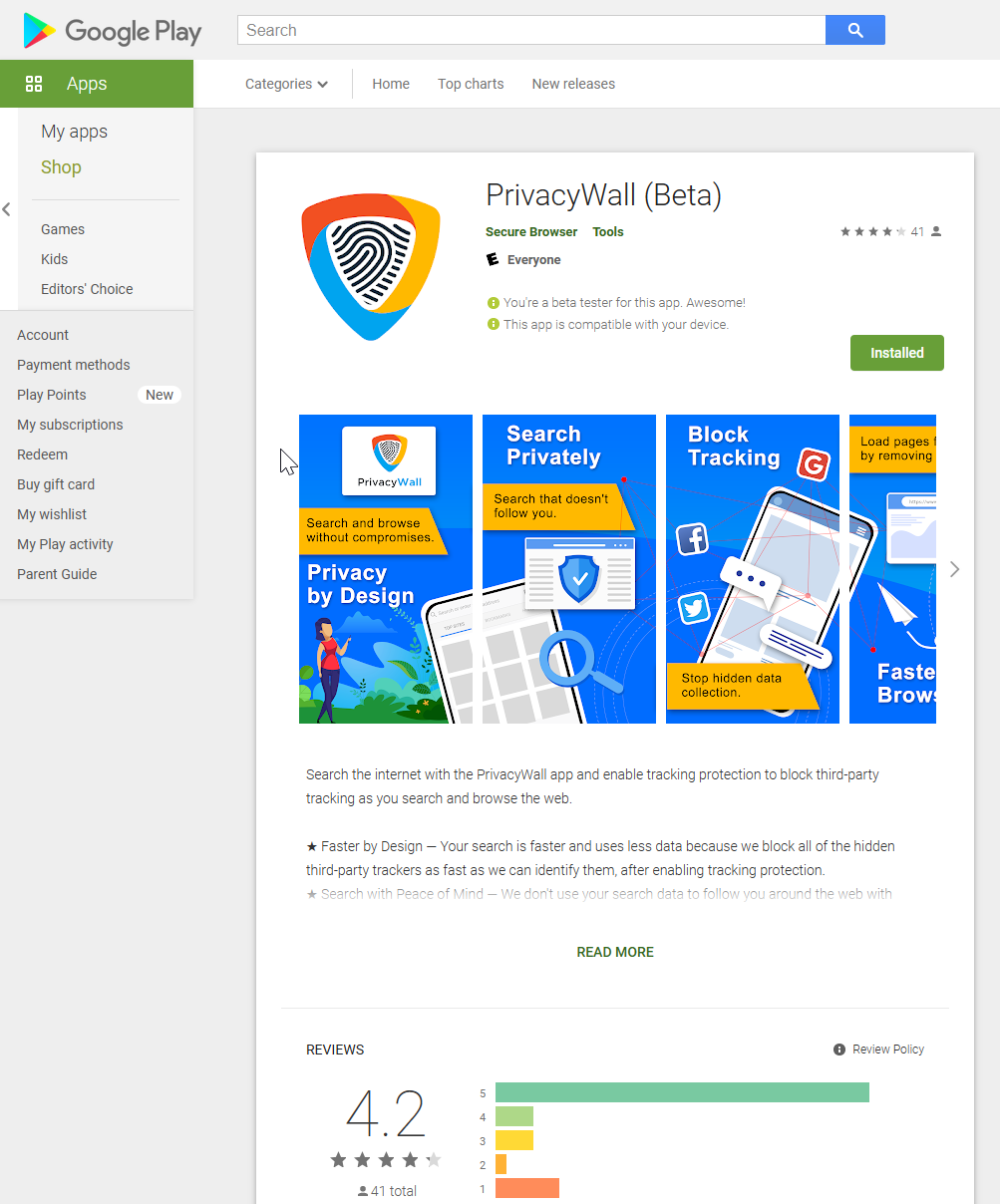Click the Google Play logo

point(112,31)
